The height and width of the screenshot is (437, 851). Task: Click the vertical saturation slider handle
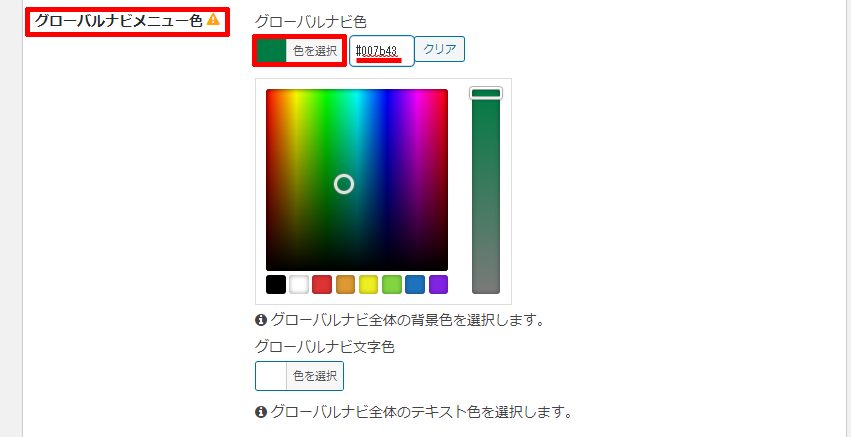486,93
